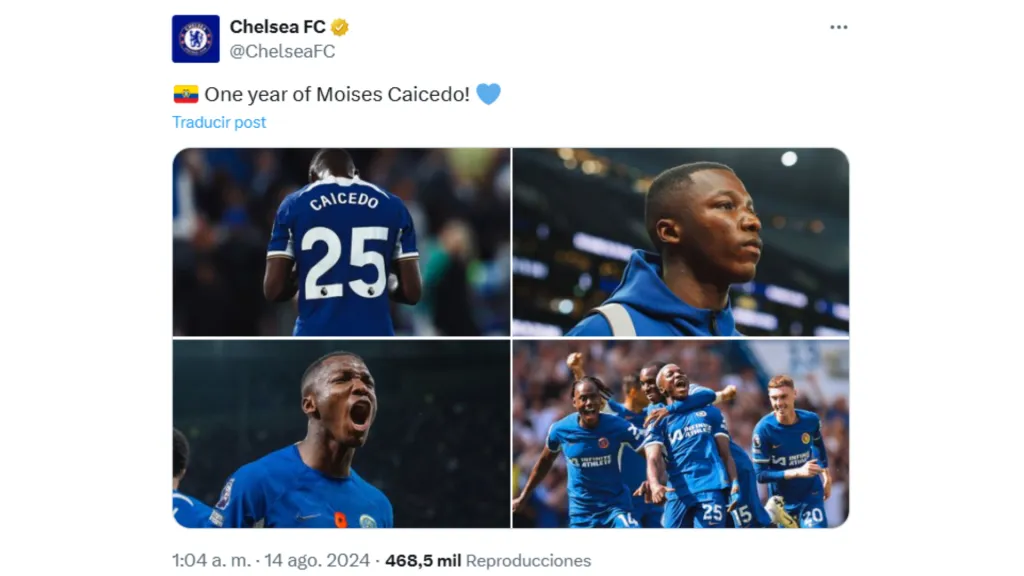
Task: Click the blue heart emoji
Action: tap(490, 93)
